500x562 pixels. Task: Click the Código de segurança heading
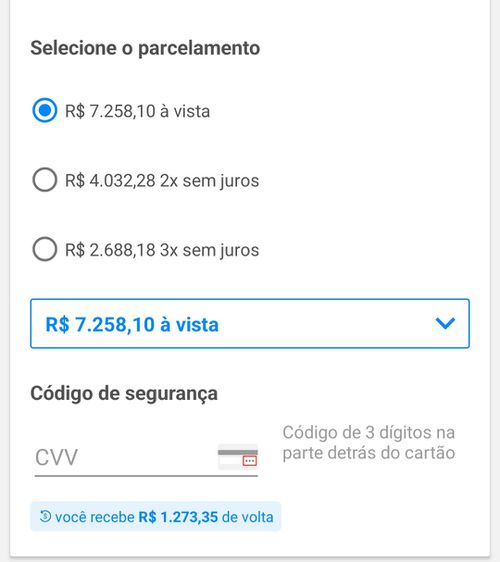coord(124,394)
